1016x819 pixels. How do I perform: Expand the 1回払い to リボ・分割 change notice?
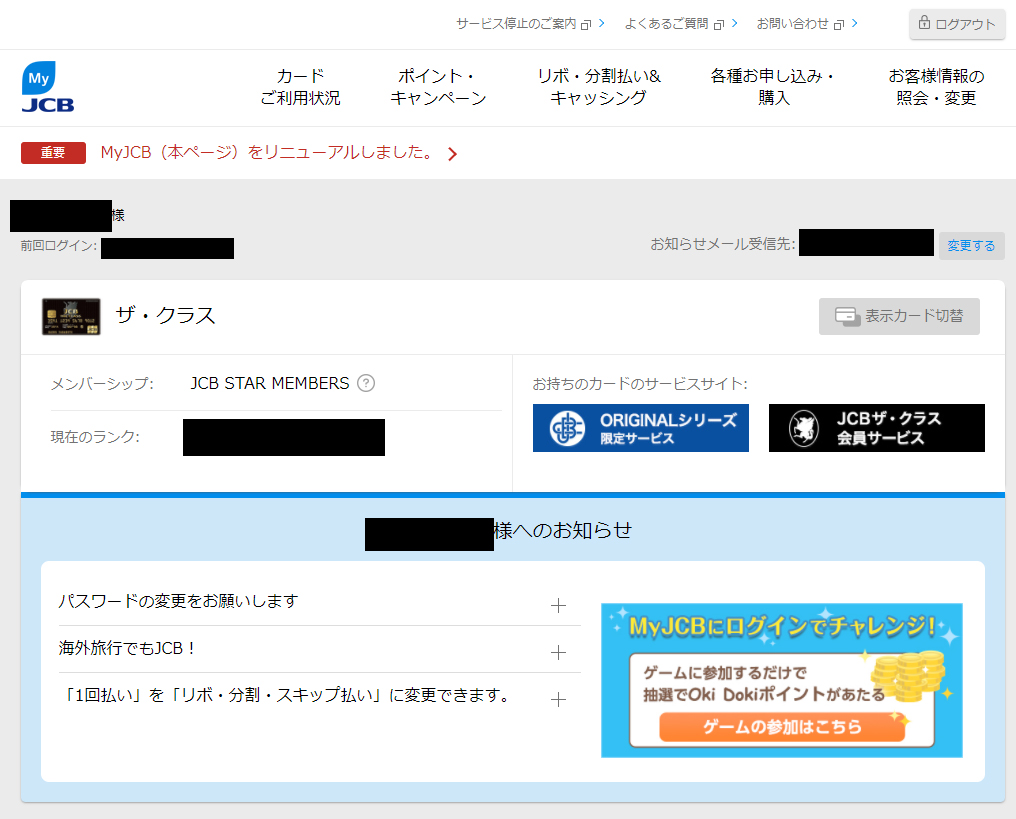558,699
